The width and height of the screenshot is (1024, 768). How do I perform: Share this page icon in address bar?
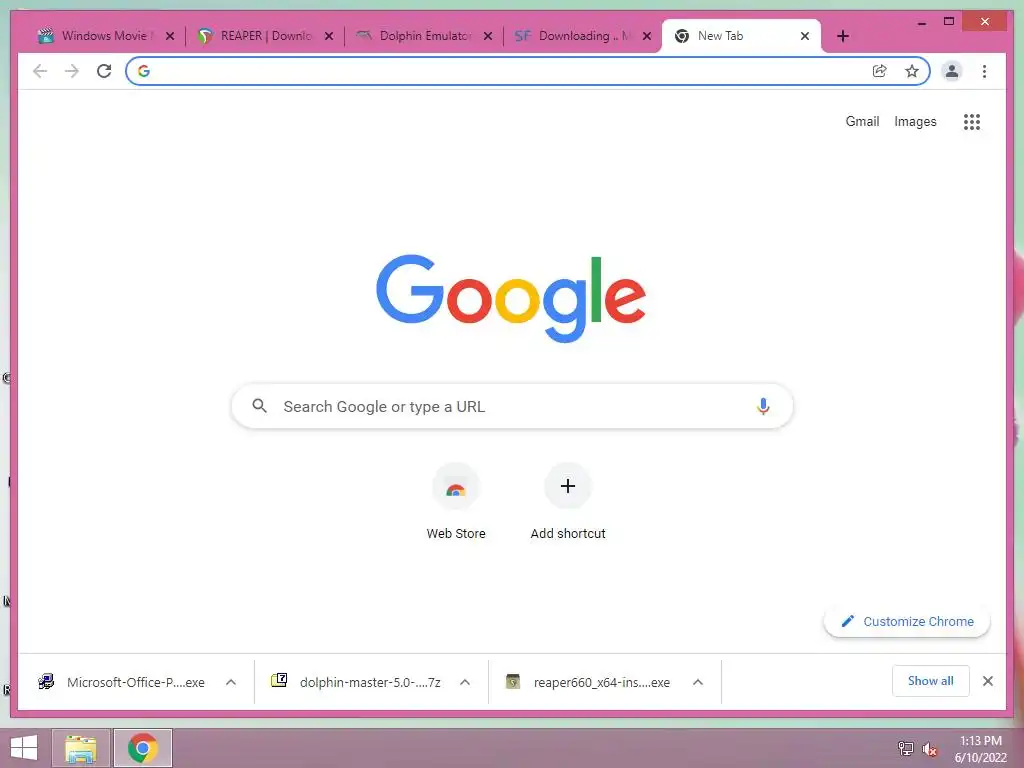tap(880, 71)
